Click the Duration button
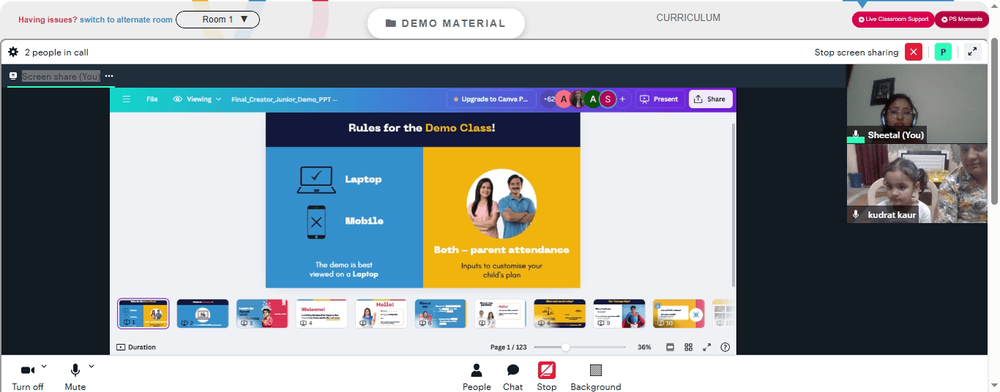This screenshot has height=392, width=1000. pos(136,347)
